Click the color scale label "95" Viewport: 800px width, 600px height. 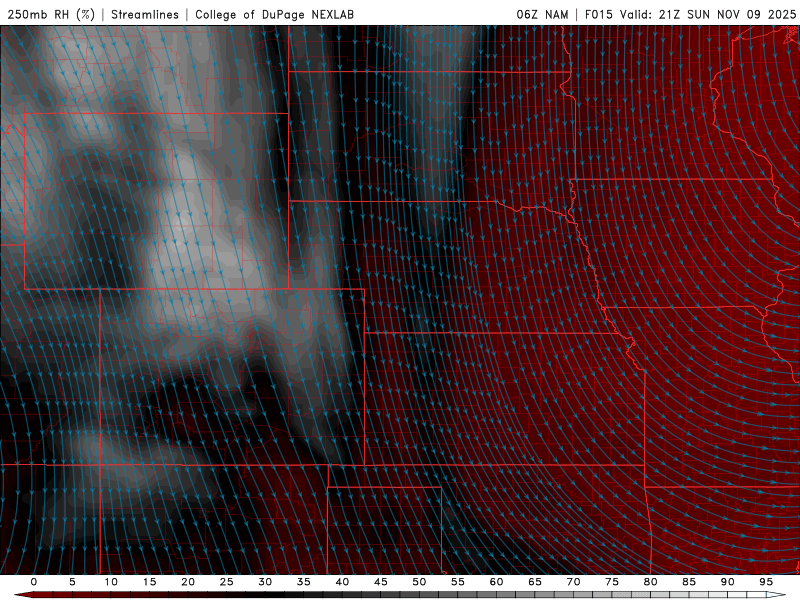tap(766, 582)
